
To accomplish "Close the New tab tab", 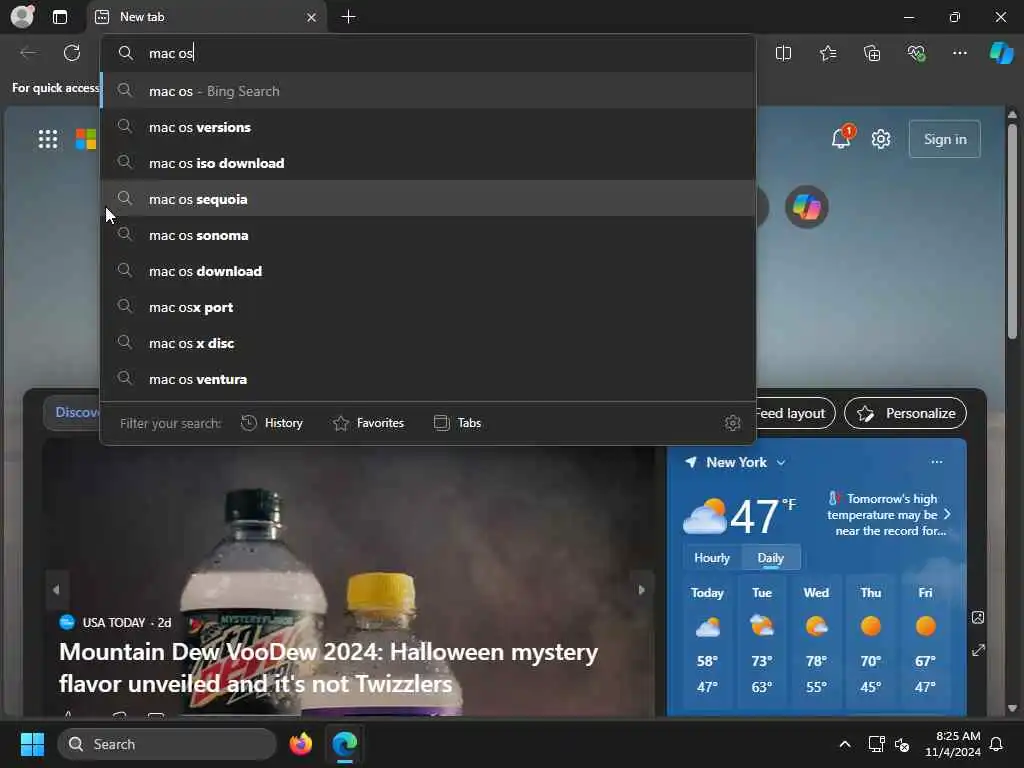I will (x=312, y=17).
